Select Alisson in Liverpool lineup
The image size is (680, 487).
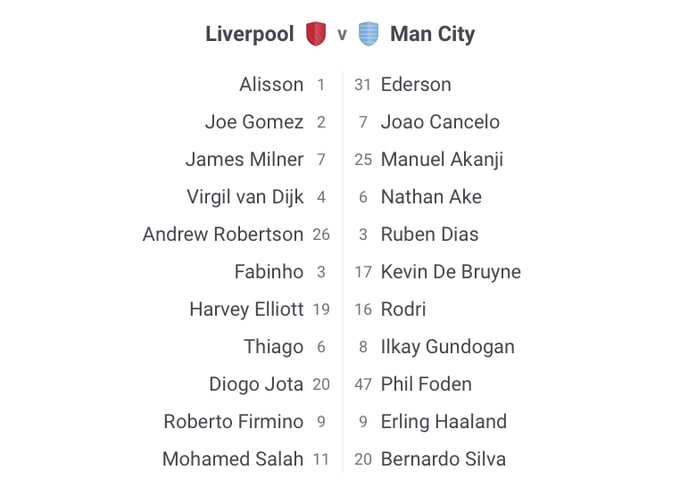pyautogui.click(x=271, y=84)
